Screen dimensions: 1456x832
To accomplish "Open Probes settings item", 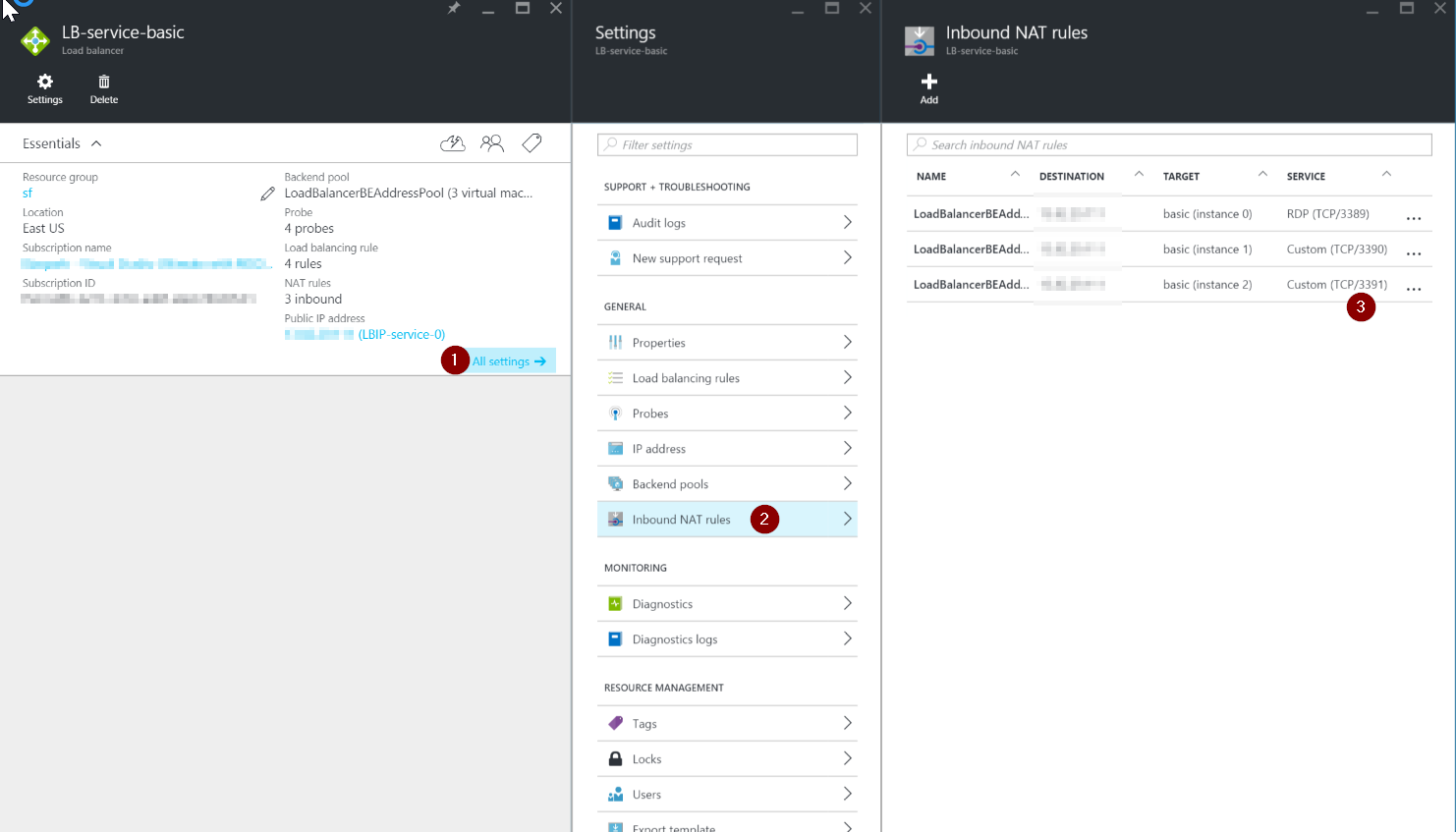I will [x=727, y=414].
